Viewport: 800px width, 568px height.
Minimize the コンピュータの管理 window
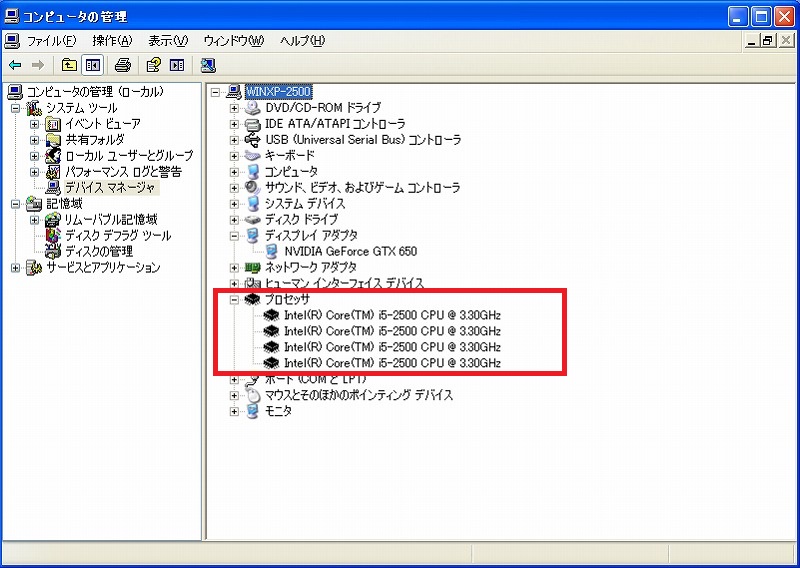pos(738,16)
